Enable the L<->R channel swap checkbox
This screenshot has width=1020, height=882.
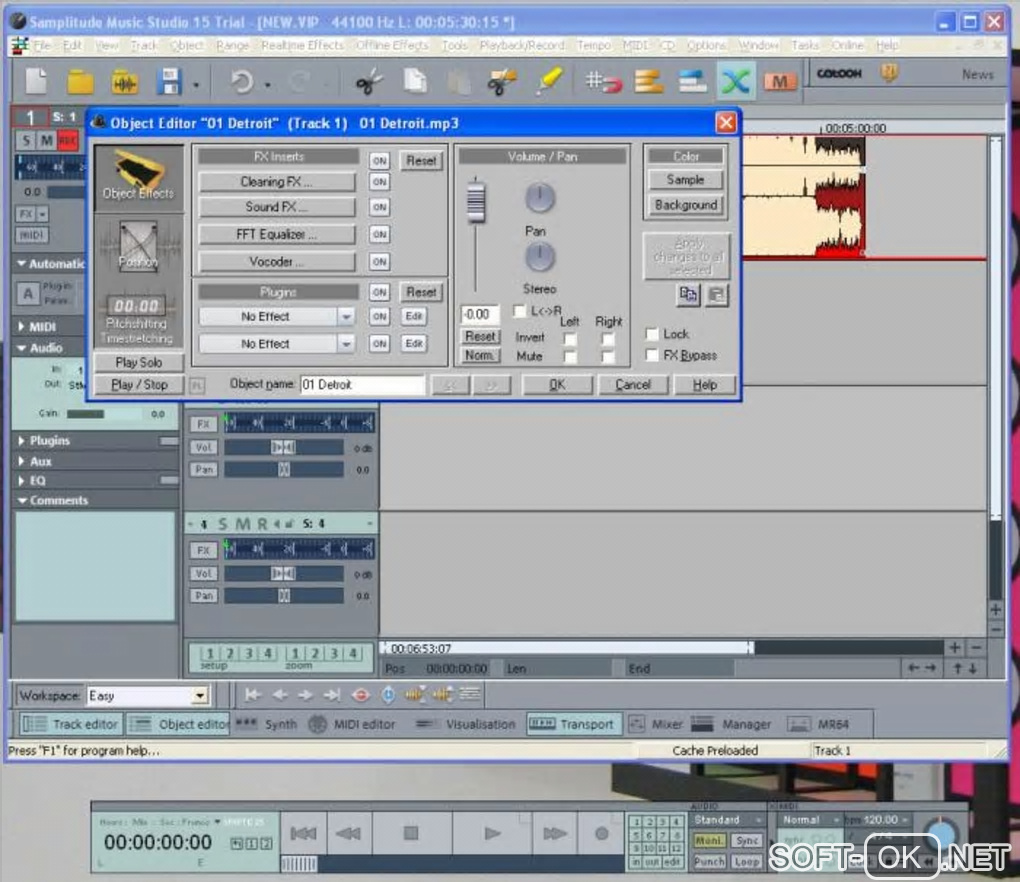pos(519,311)
